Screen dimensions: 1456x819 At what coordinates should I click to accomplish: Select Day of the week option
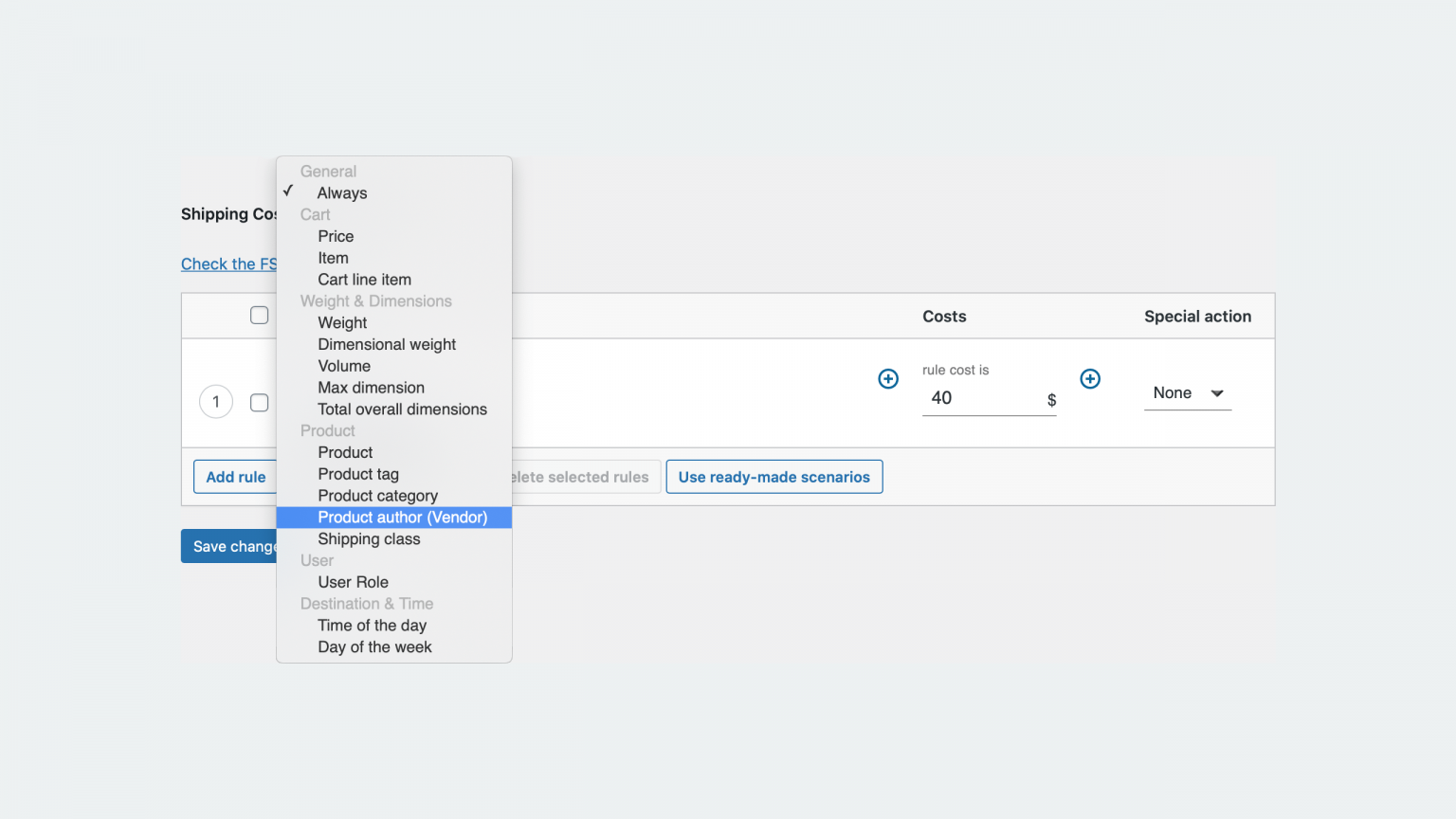click(x=373, y=646)
